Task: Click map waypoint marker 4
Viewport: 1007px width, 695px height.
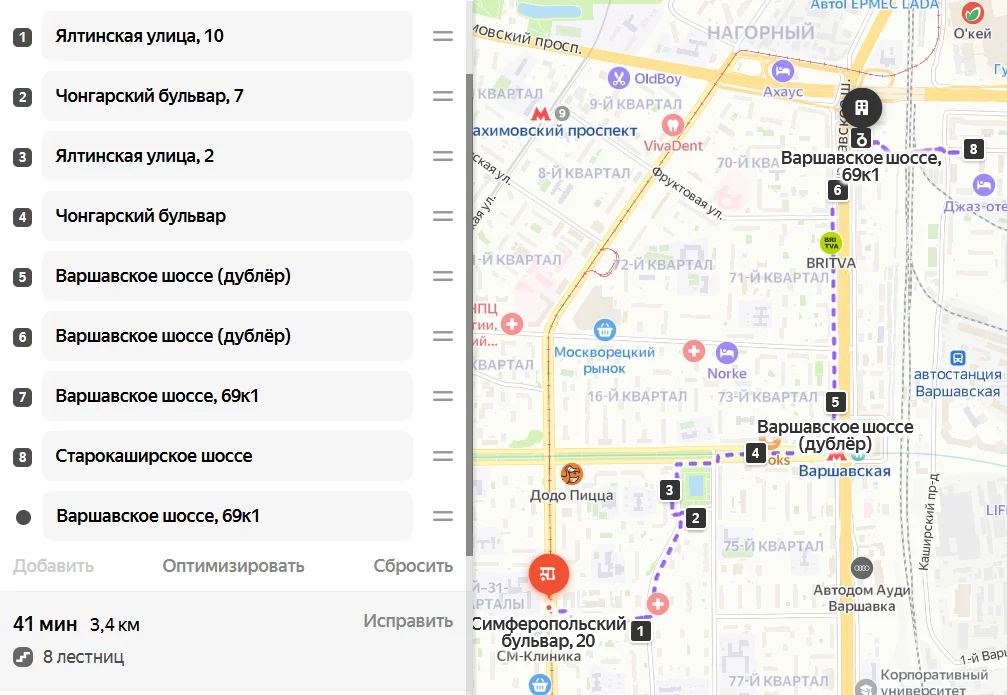Action: 755,453
